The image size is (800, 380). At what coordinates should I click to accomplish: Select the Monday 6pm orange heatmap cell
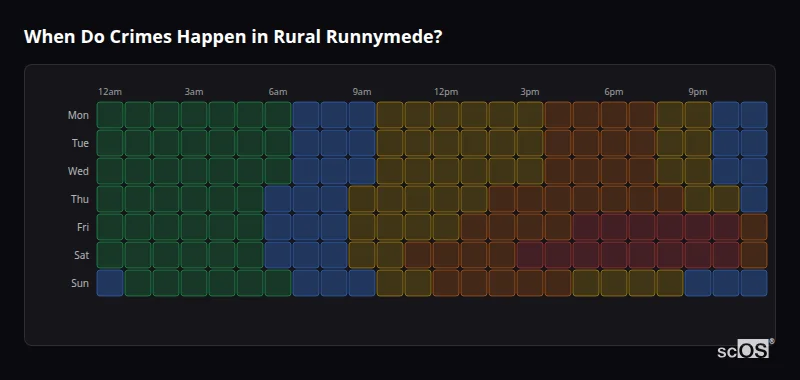(x=614, y=115)
